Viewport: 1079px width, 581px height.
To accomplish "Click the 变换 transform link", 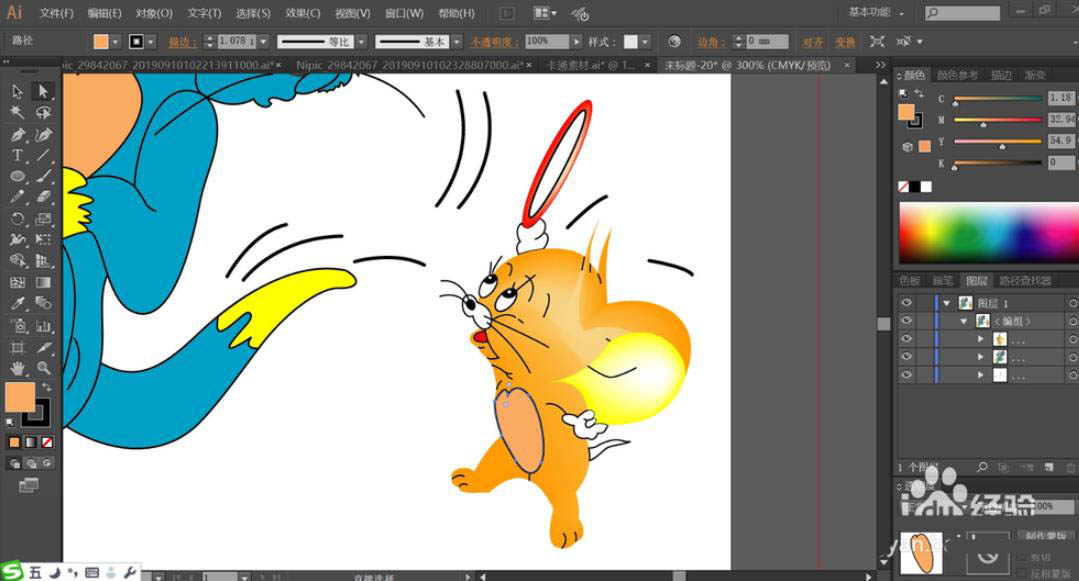I will click(845, 42).
